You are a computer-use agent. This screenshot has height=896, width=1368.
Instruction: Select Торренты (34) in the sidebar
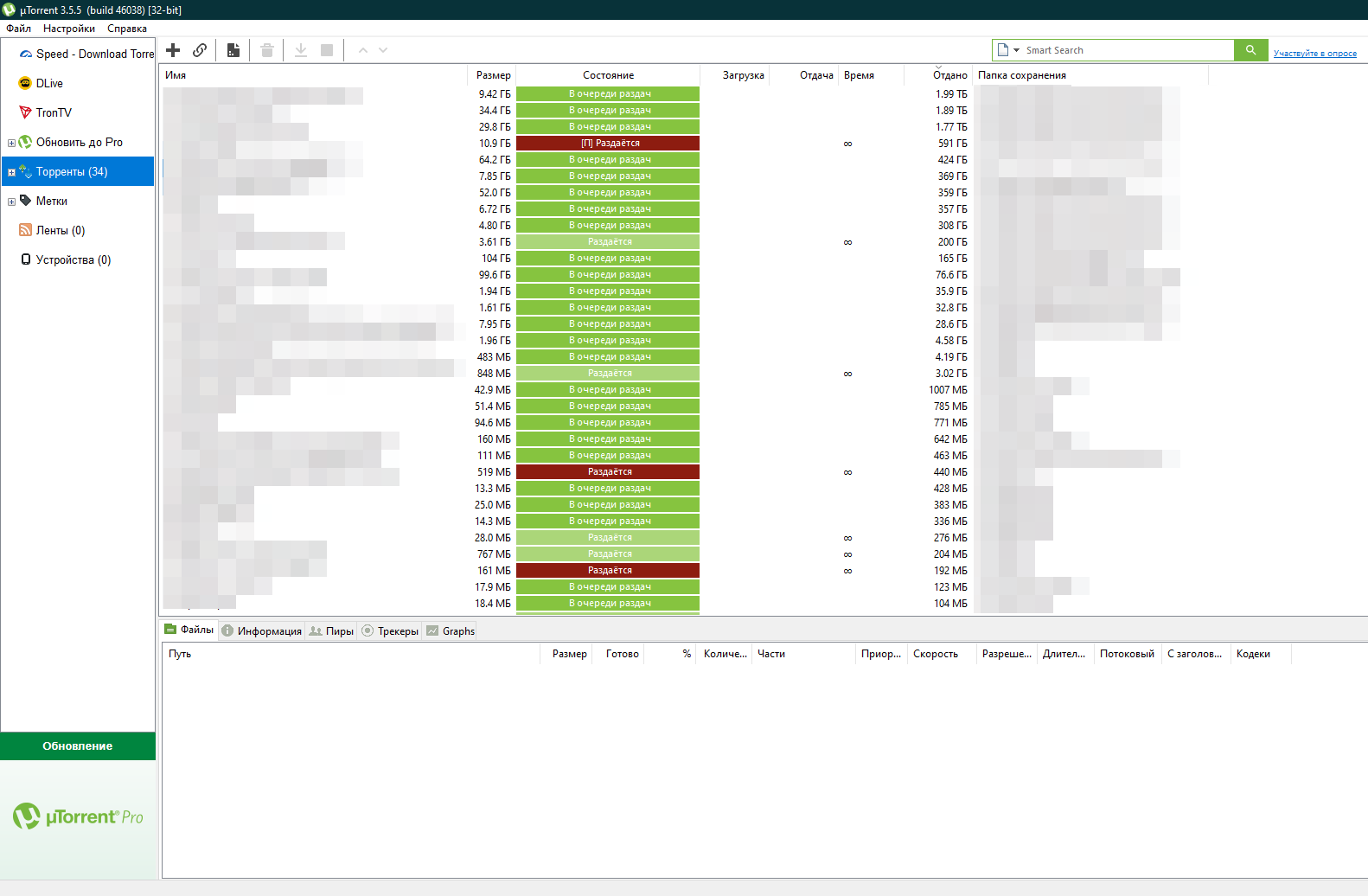(78, 171)
